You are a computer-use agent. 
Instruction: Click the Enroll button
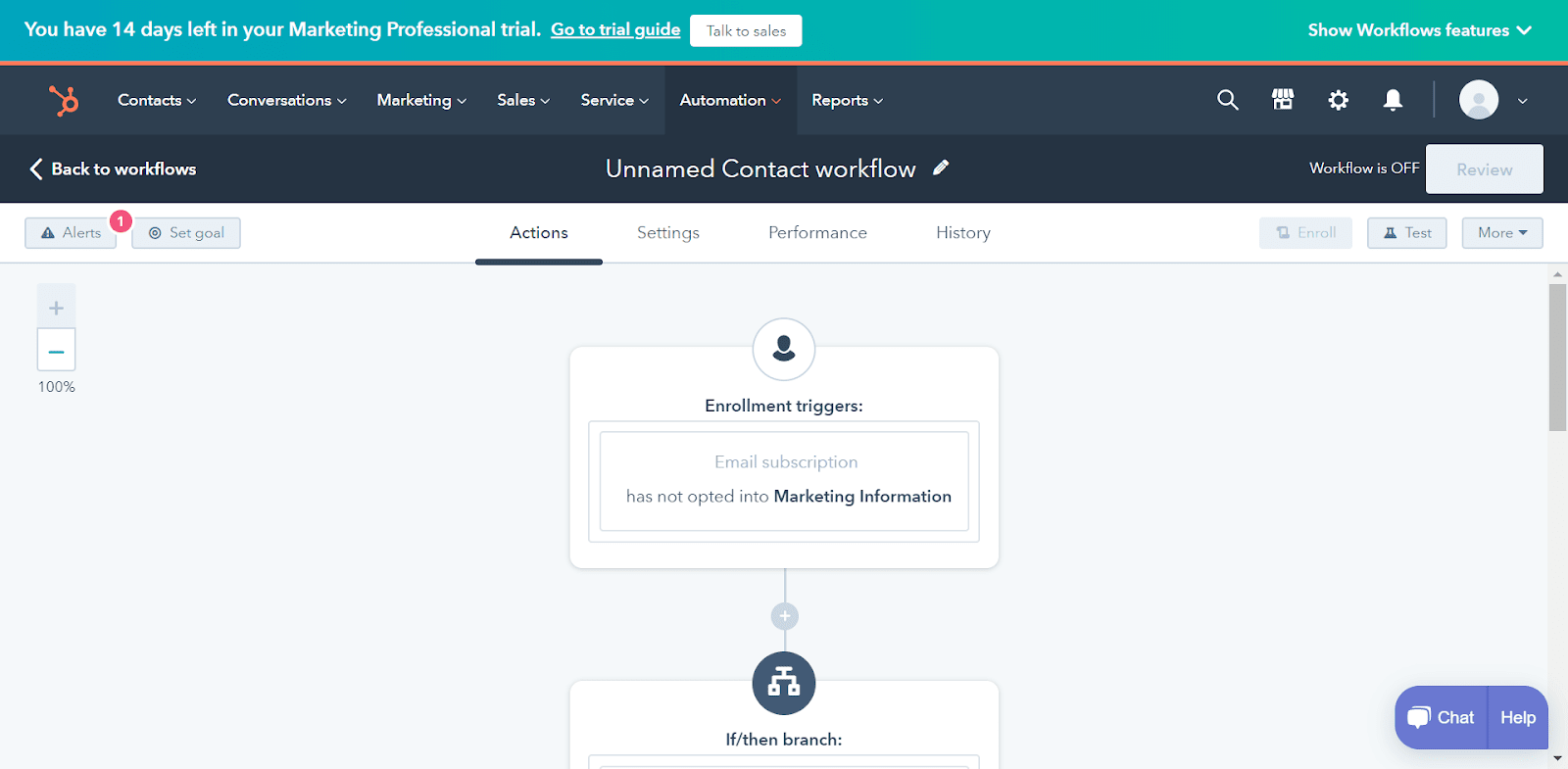(1305, 233)
